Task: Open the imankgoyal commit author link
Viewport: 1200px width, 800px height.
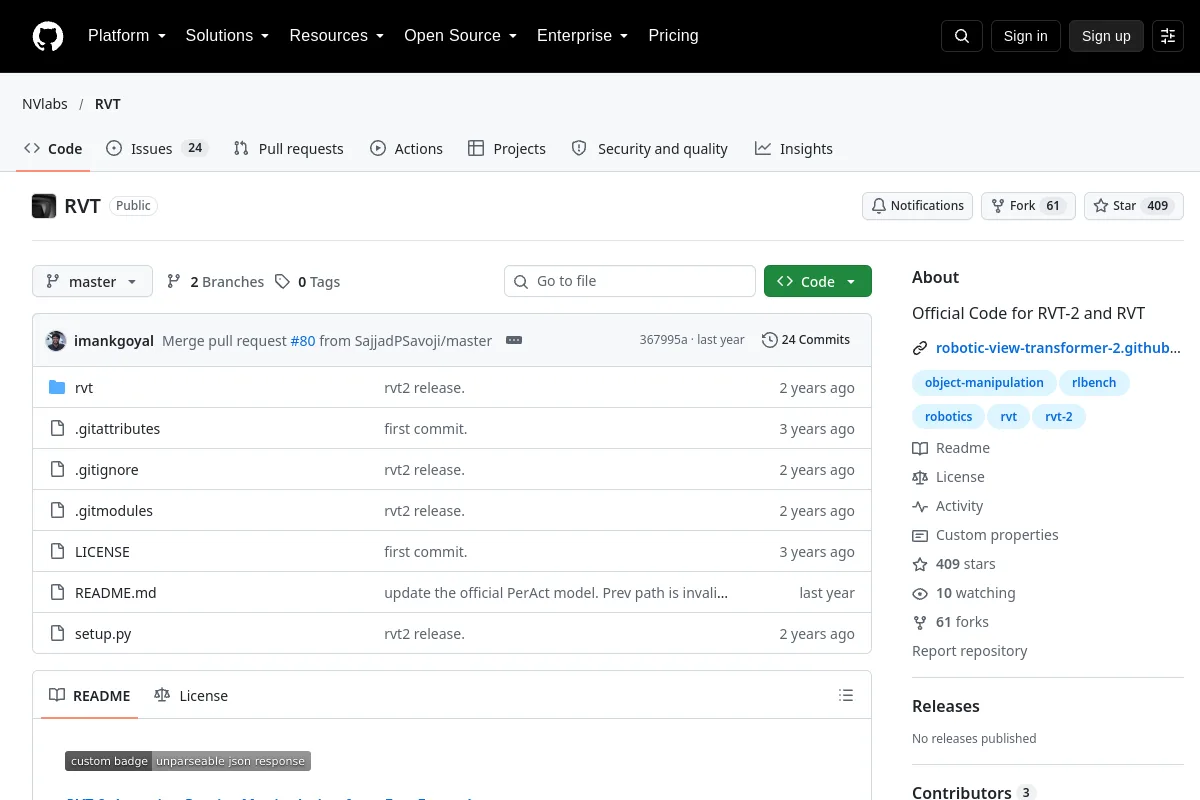Action: [114, 341]
